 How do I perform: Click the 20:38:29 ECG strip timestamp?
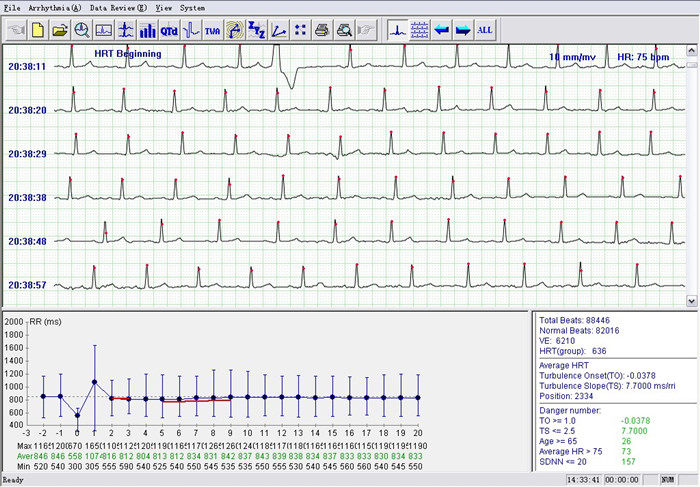point(26,154)
